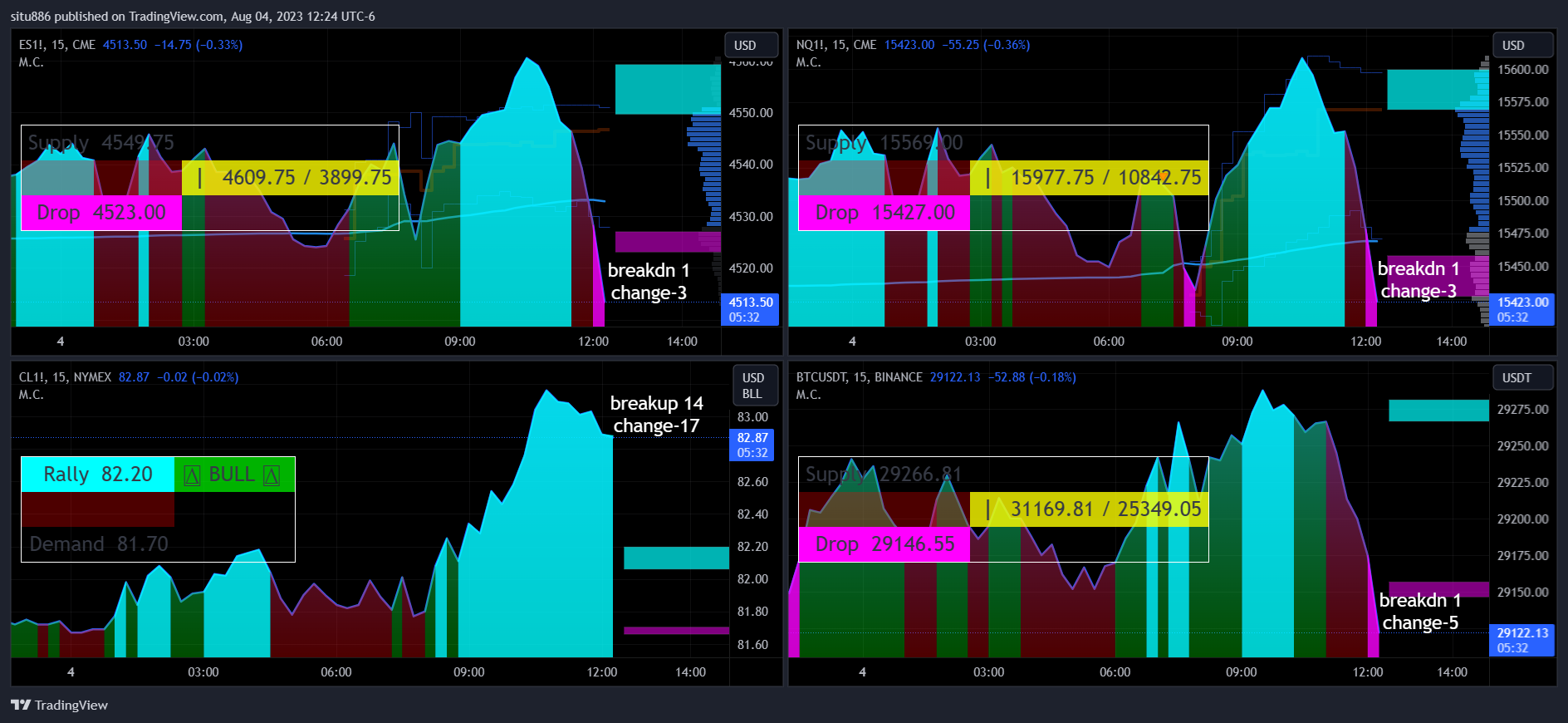Click the breakdn 1 change-3 label on ES1!
1568x723 pixels.
(x=649, y=282)
